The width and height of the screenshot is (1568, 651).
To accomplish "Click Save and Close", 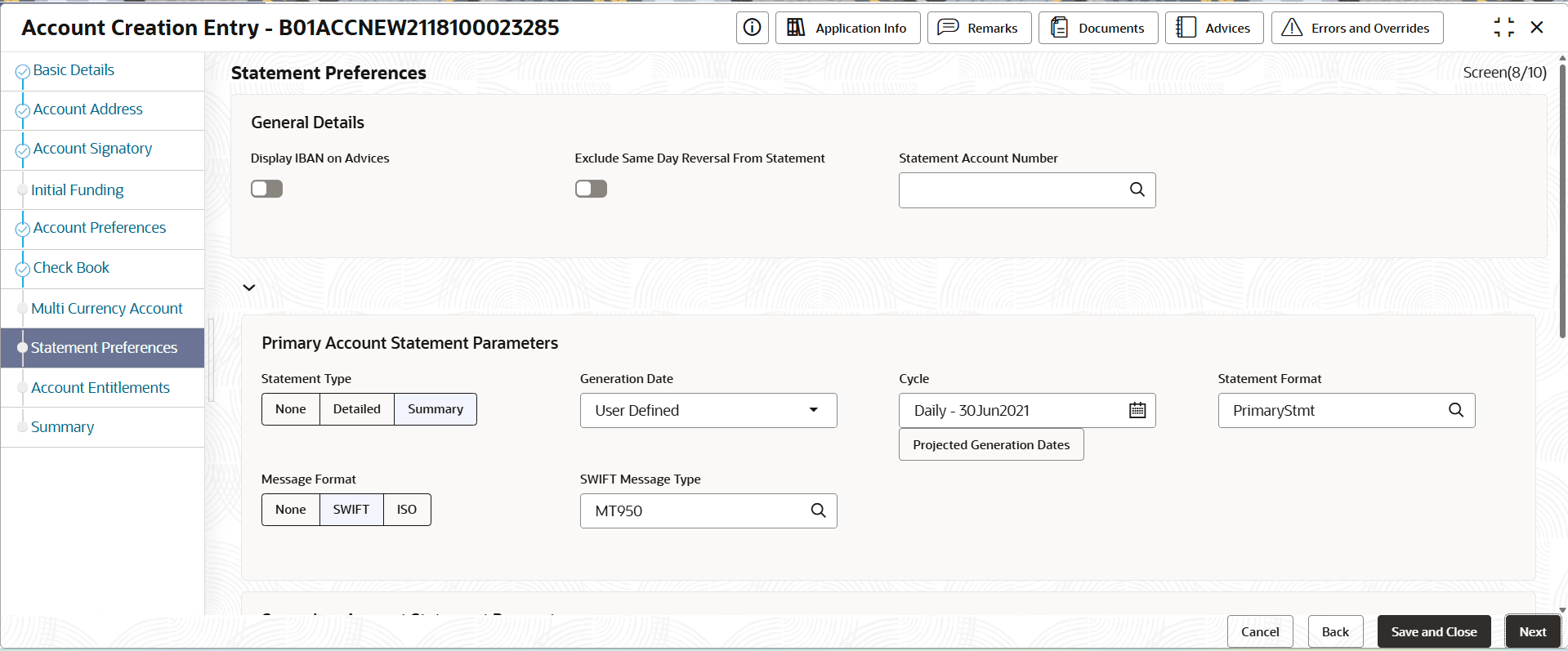I will [x=1434, y=631].
